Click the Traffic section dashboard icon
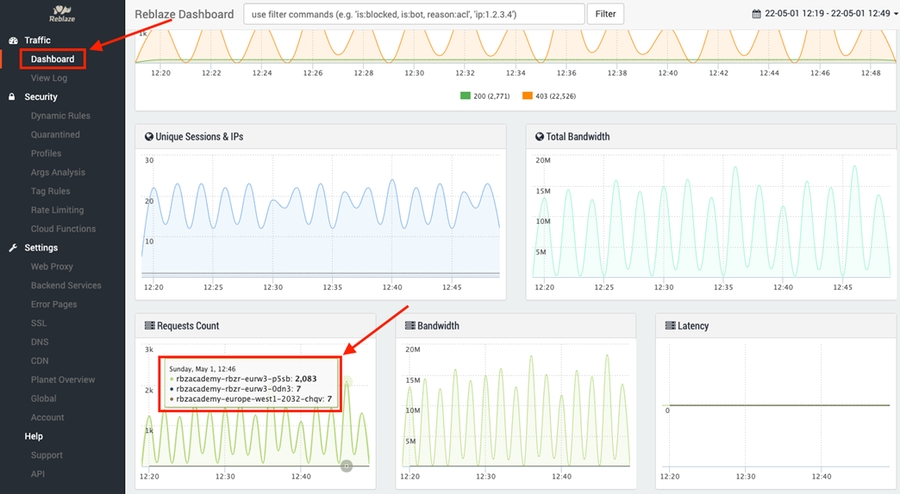The width and height of the screenshot is (900, 494). [13, 40]
